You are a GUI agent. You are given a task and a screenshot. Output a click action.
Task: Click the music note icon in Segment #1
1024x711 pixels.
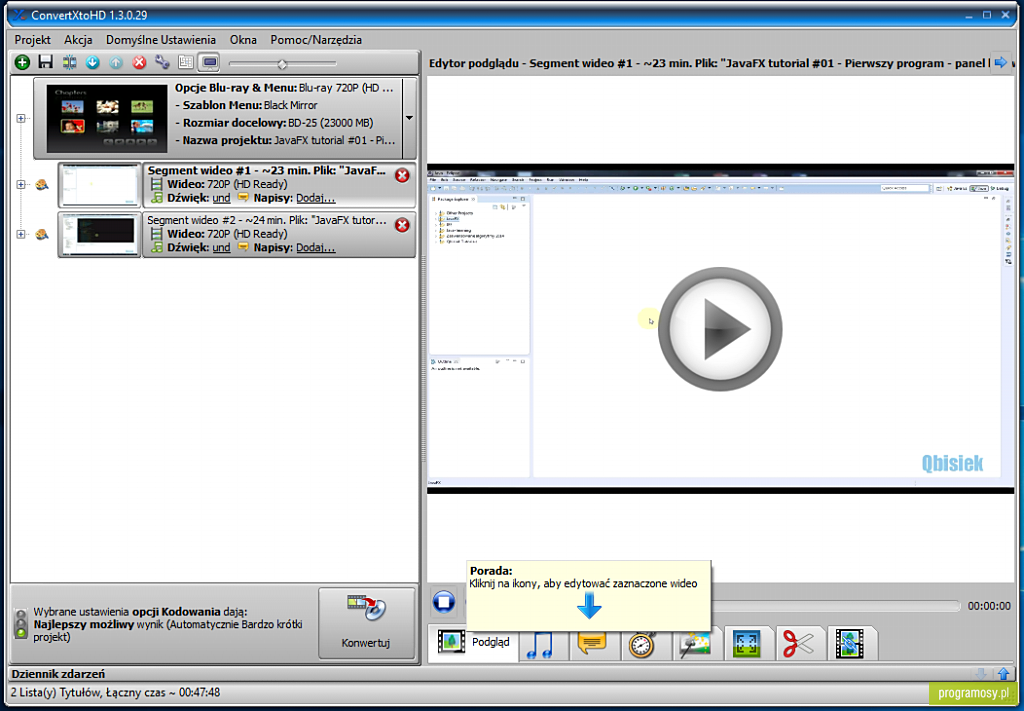[156, 198]
